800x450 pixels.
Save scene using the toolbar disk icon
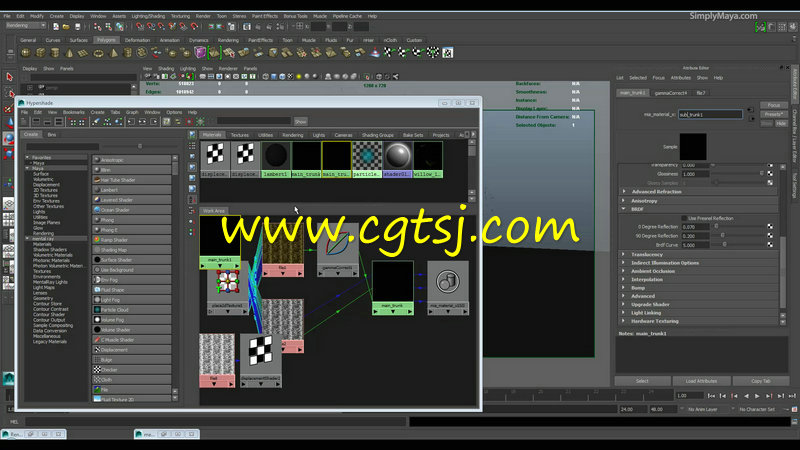pyautogui.click(x=78, y=27)
